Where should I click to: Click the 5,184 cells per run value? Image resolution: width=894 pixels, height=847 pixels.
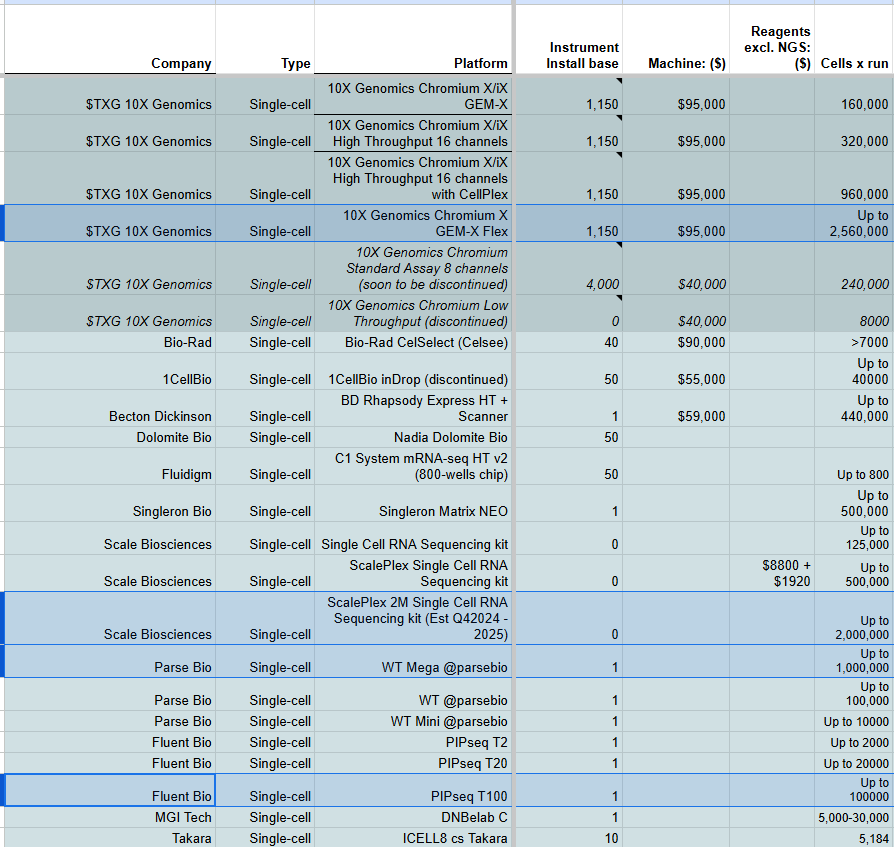point(854,838)
